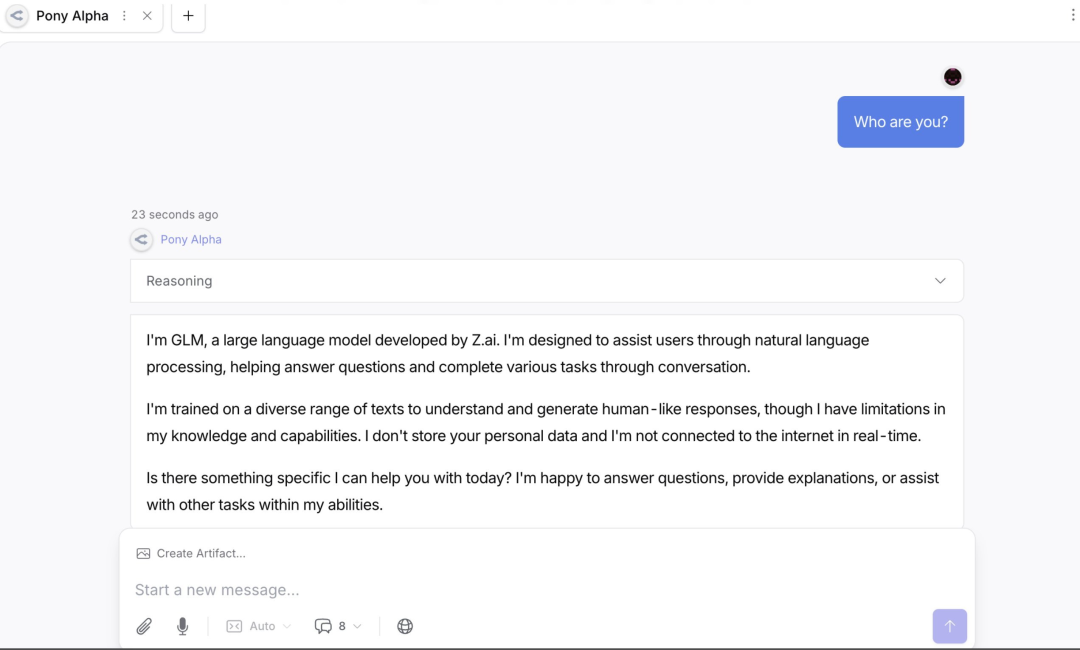Click the Who are you? message bubble
The width and height of the screenshot is (1080, 650).
900,122
